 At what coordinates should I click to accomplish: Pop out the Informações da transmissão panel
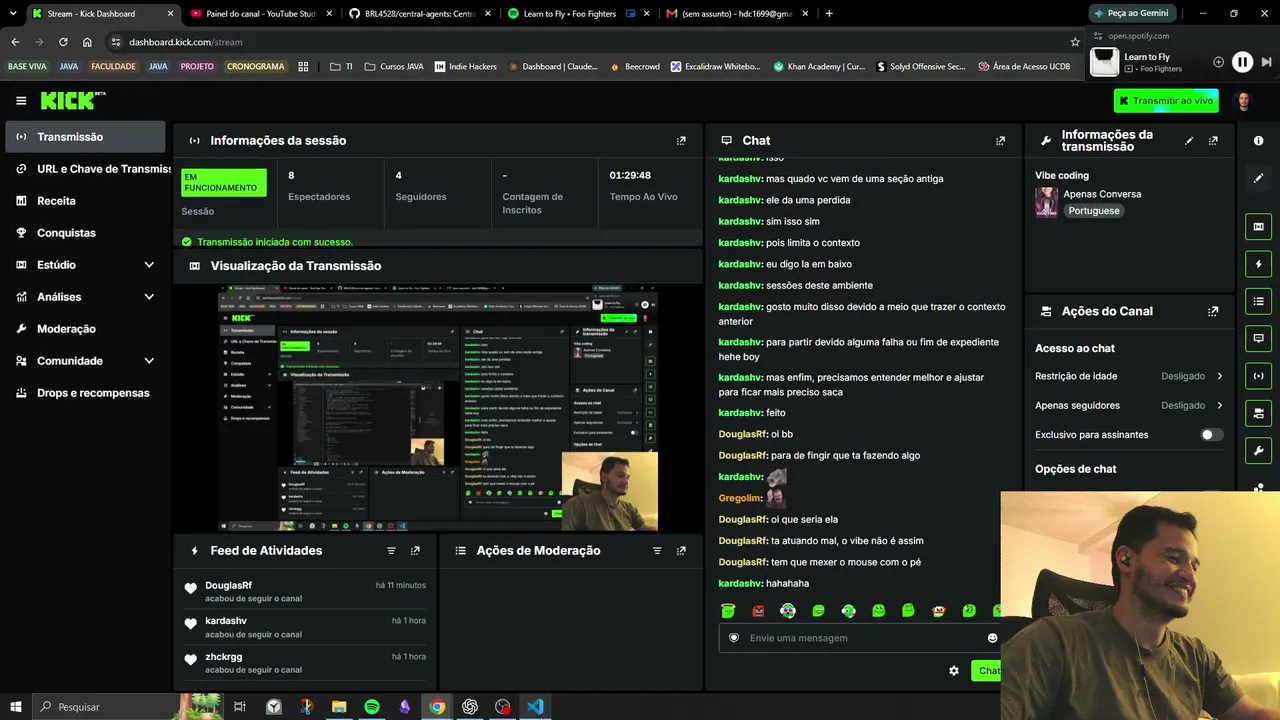click(1213, 141)
